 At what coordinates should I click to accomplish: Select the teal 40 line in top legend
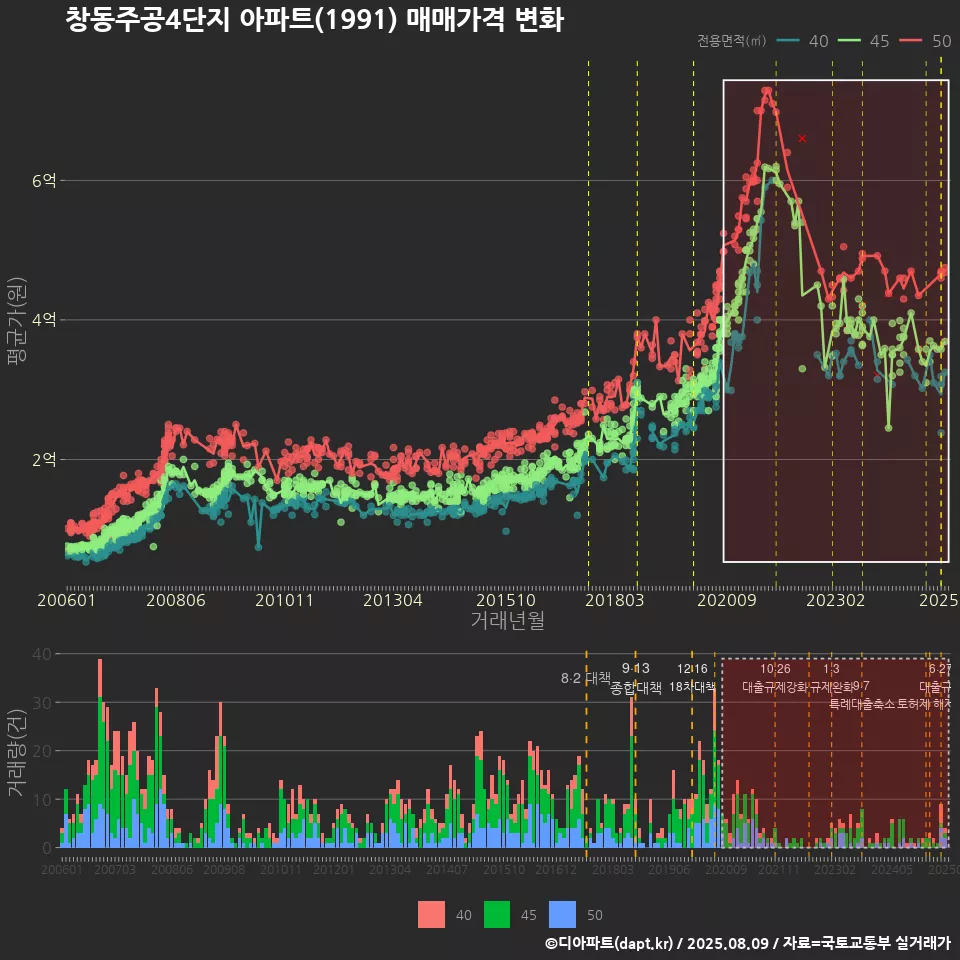click(789, 41)
